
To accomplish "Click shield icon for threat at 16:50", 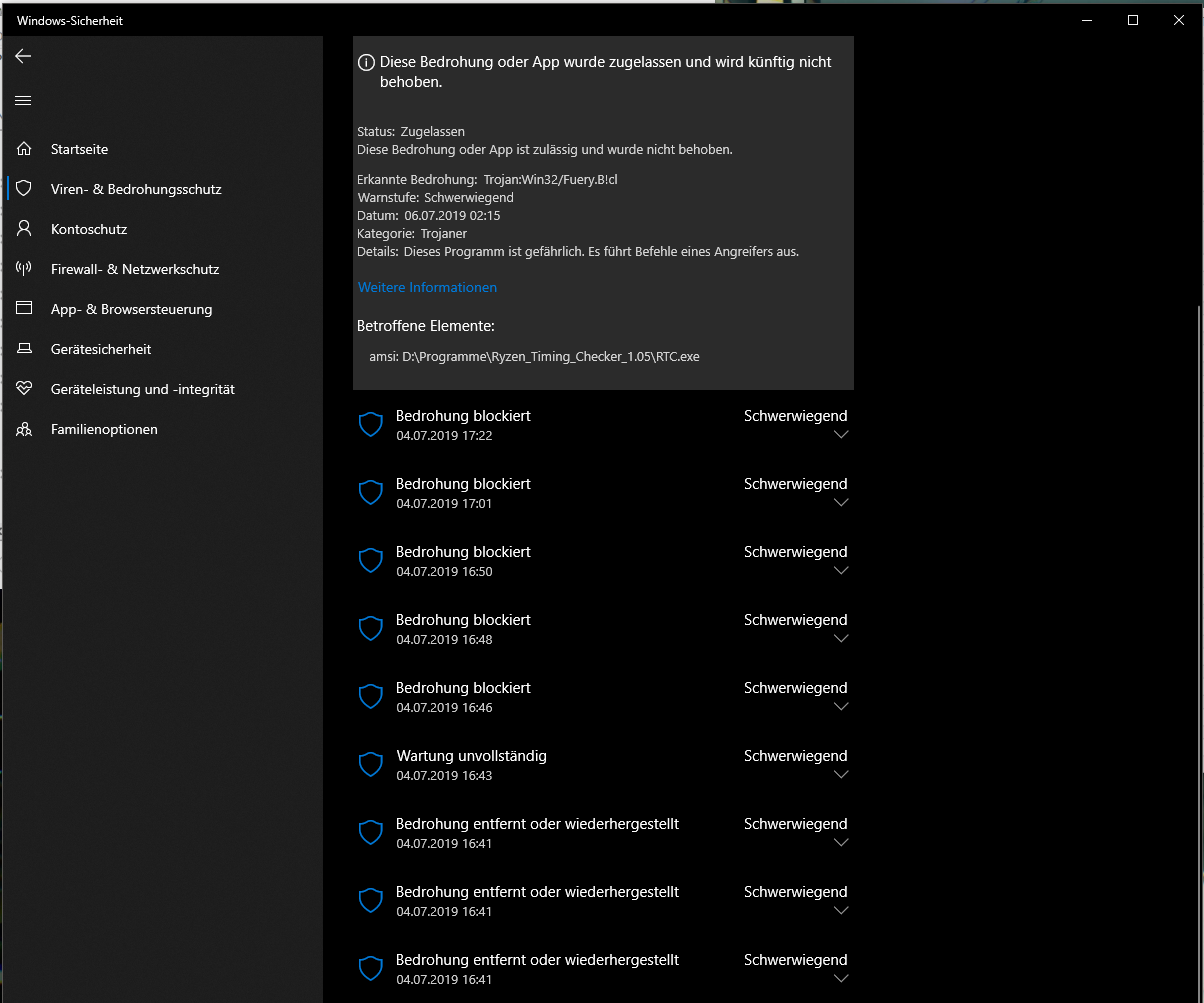I will pos(371,561).
